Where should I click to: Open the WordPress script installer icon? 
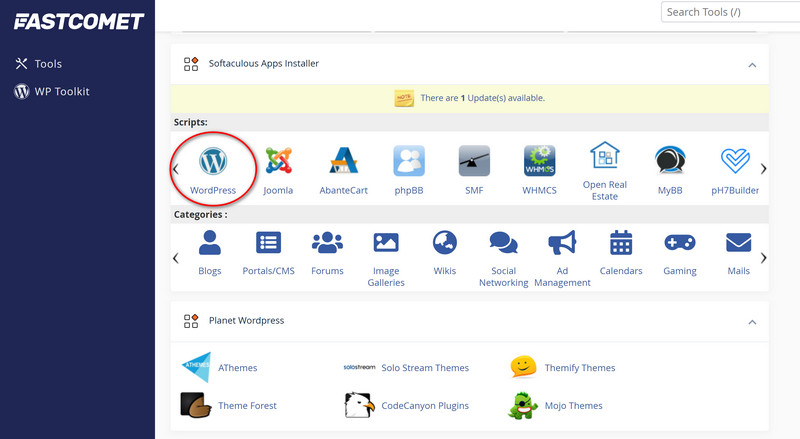213,161
